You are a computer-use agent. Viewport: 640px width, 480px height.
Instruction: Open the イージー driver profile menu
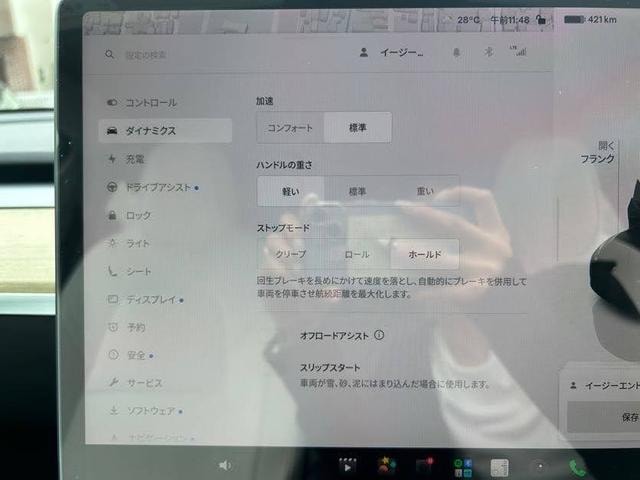point(402,53)
